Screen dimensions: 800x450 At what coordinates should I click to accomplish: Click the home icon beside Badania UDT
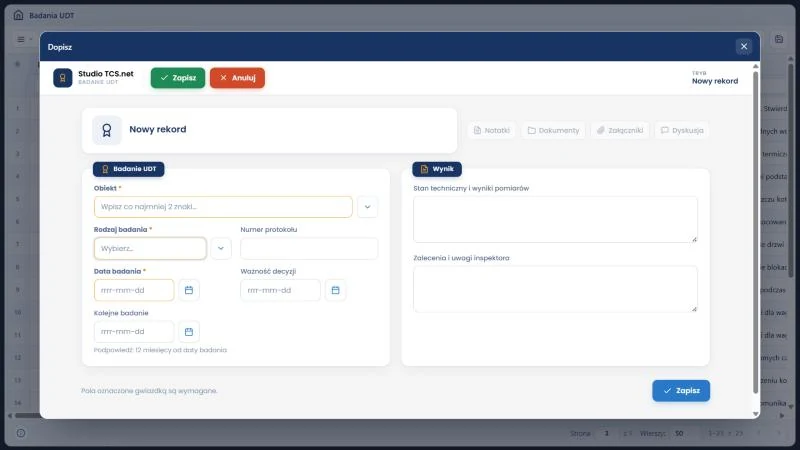click(x=18, y=15)
